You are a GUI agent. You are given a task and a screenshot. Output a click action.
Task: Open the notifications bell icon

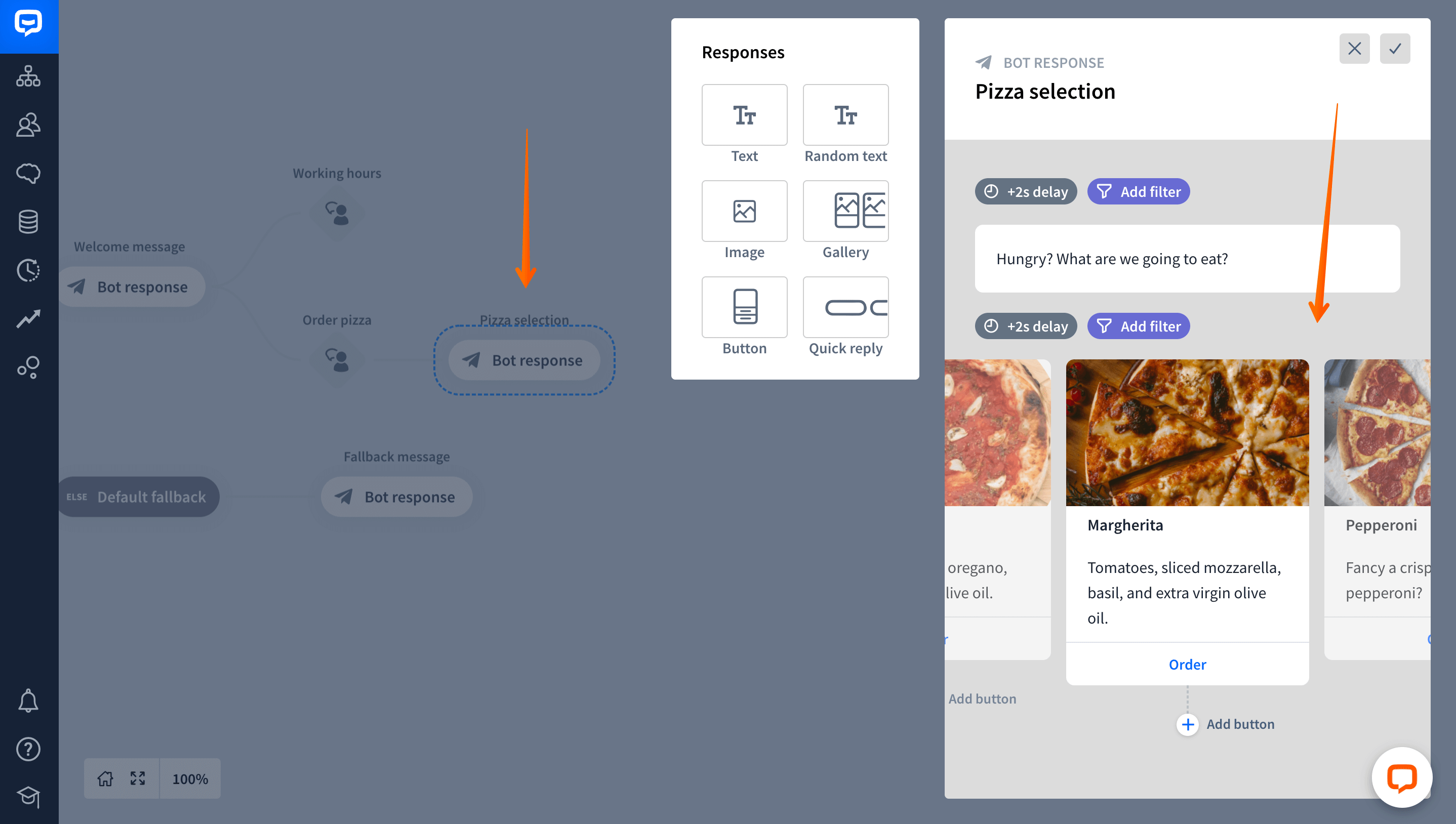pos(28,701)
